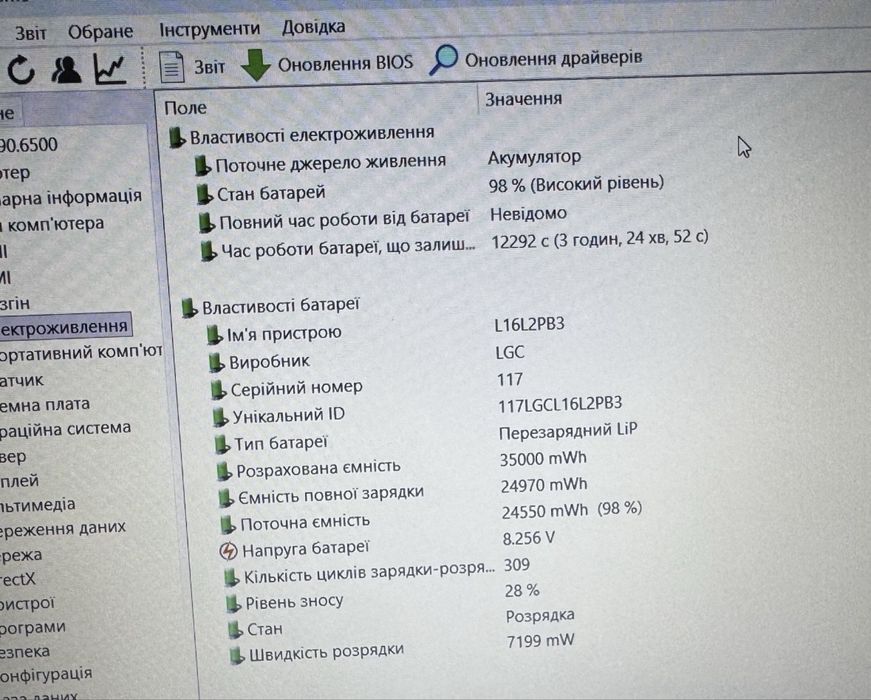This screenshot has height=700, width=871.
Task: Select Сумарна інформація sidebar item
Action: 71,197
